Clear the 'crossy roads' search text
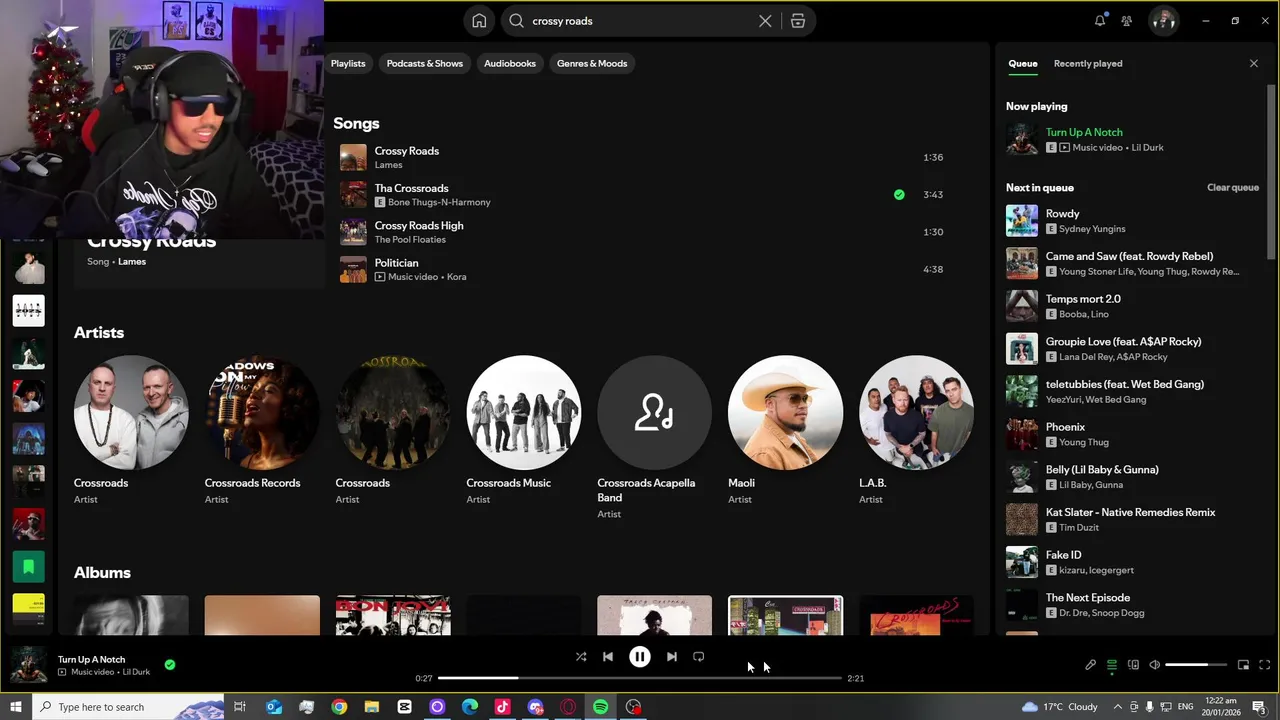The height and width of the screenshot is (720, 1280). (765, 21)
